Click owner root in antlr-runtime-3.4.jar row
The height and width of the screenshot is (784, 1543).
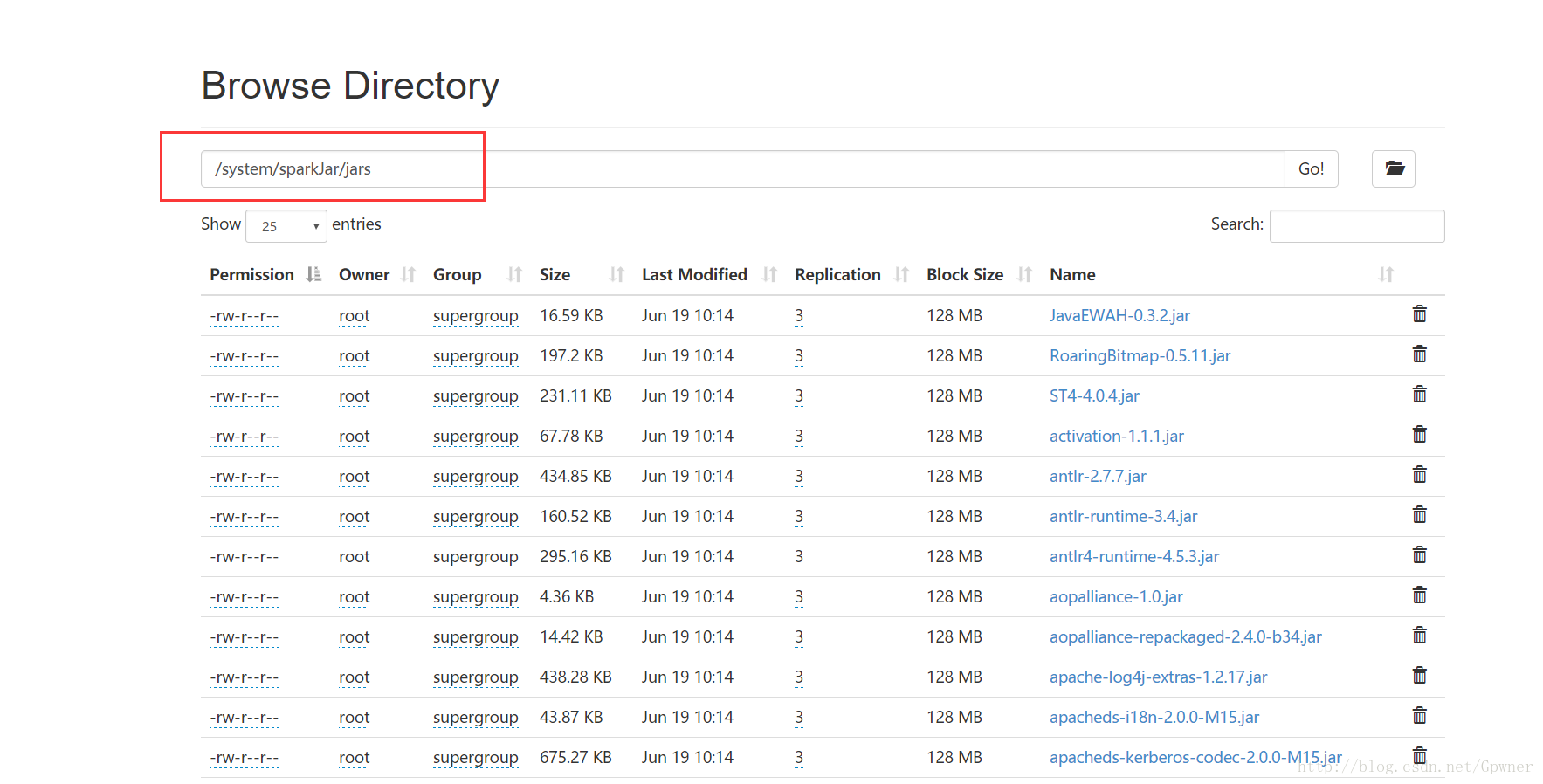(355, 517)
